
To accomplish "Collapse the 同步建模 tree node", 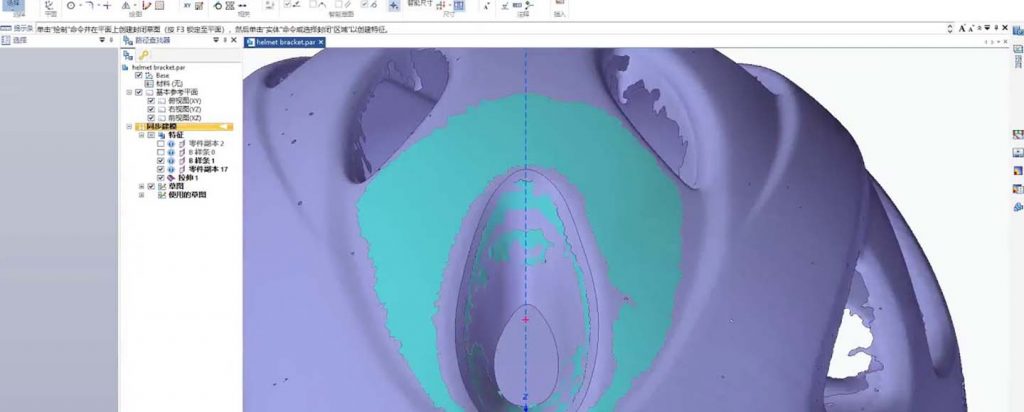I will coord(129,127).
